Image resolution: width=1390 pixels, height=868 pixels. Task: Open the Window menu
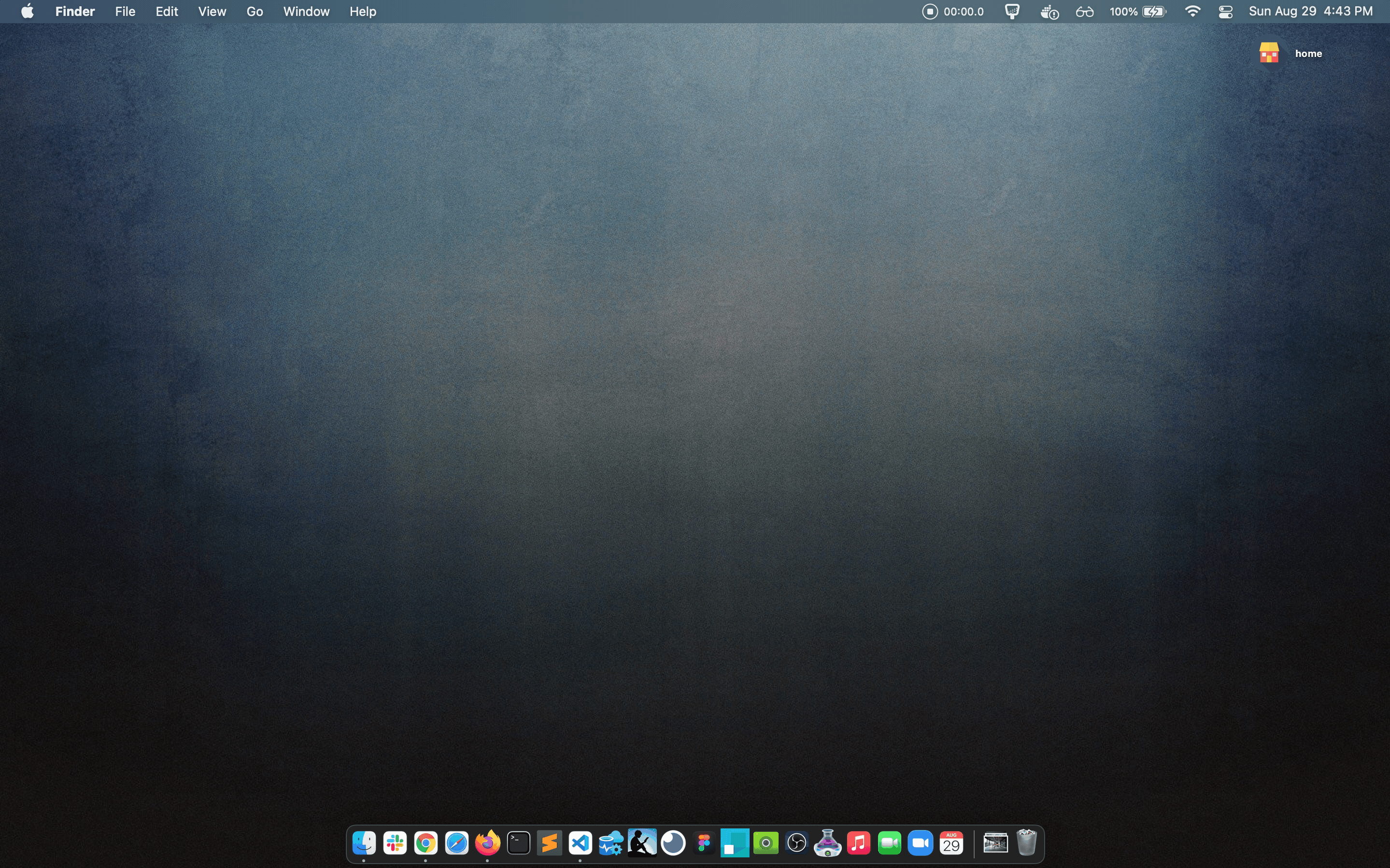coord(306,12)
